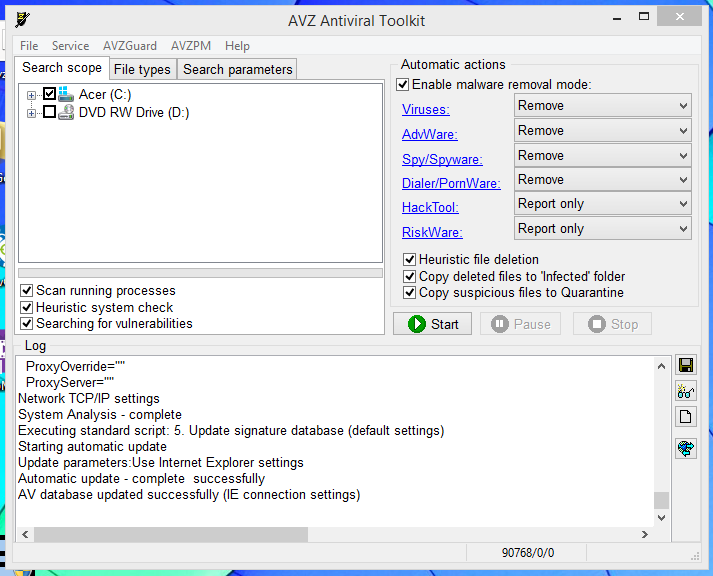The image size is (713, 576).
Task: Open the Dialer/PornWare action dropdown
Action: 603,180
